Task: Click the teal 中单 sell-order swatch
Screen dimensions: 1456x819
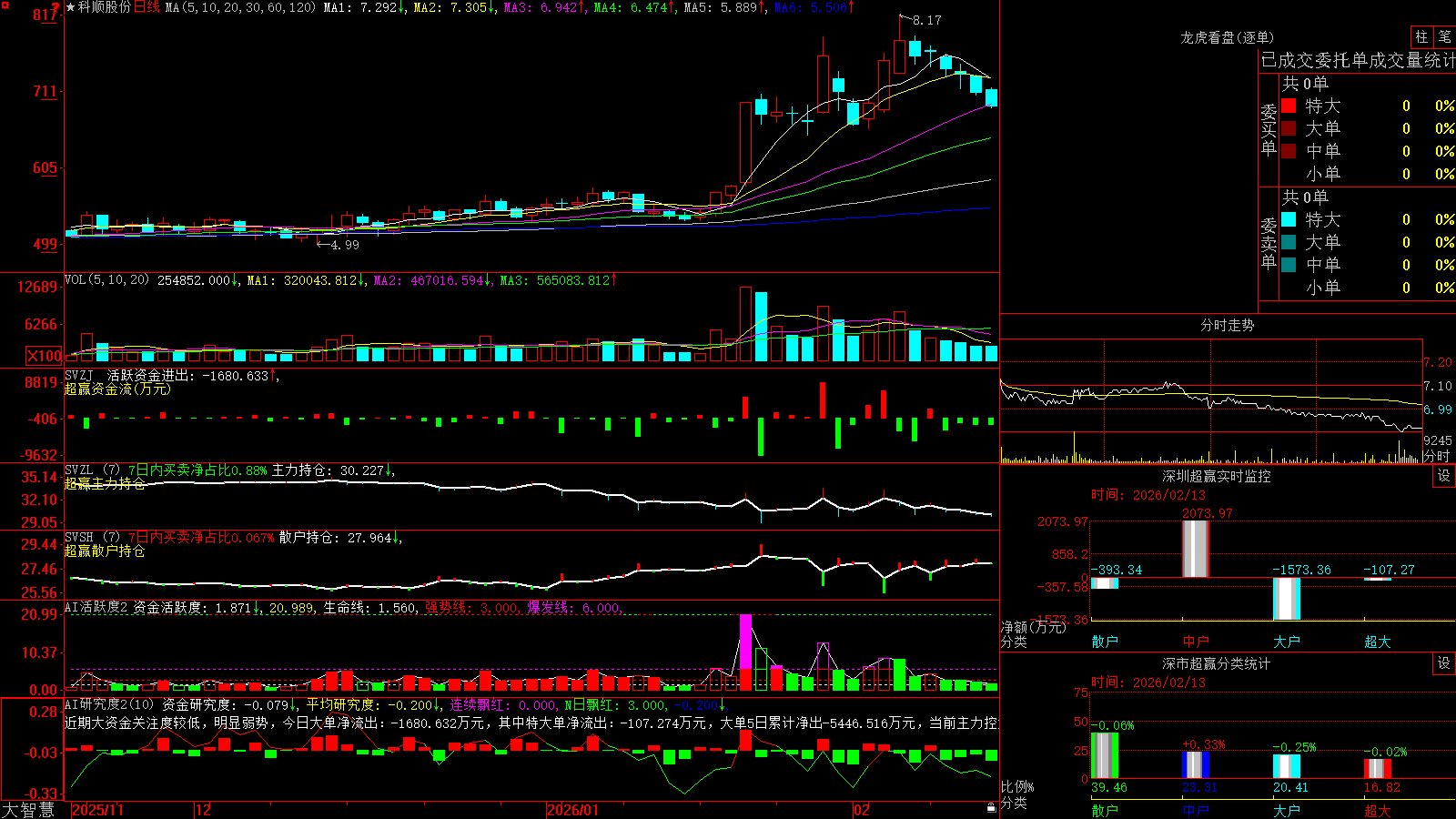Action: [1289, 265]
